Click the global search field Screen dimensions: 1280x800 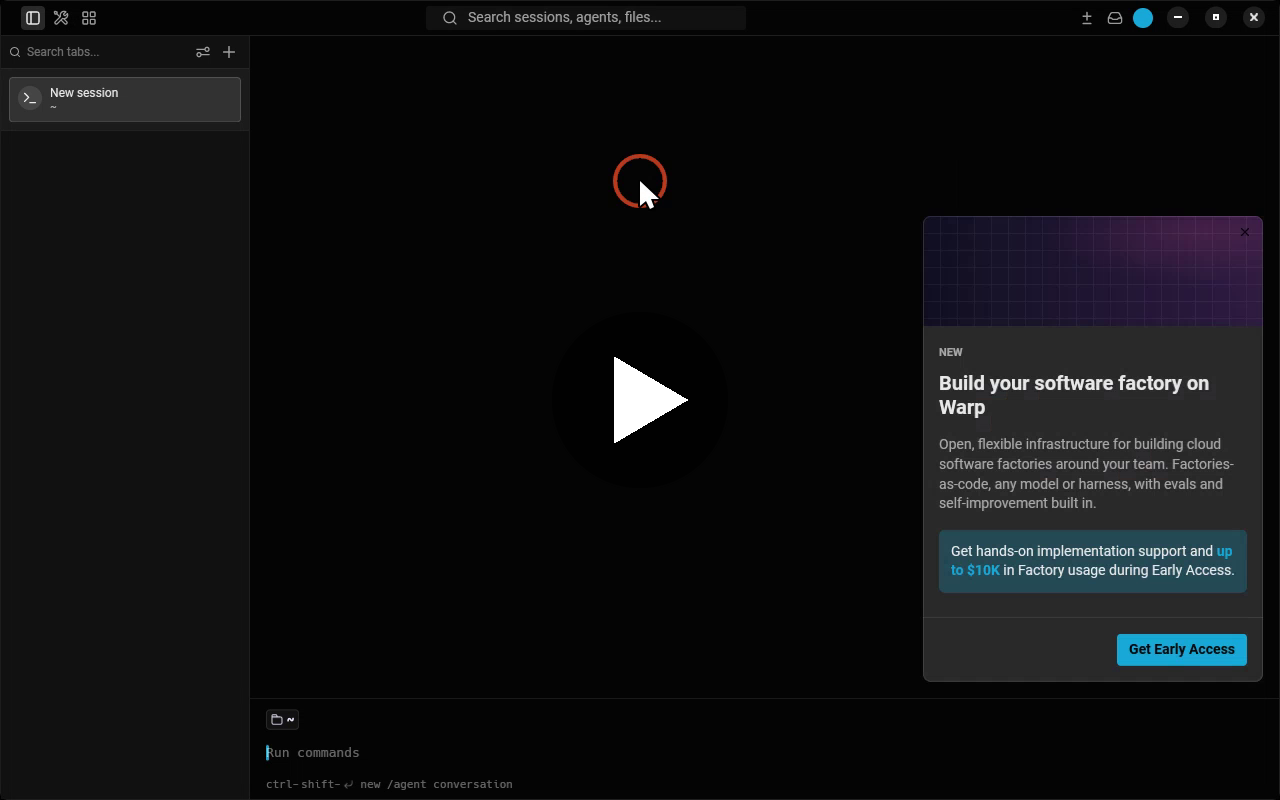click(586, 18)
